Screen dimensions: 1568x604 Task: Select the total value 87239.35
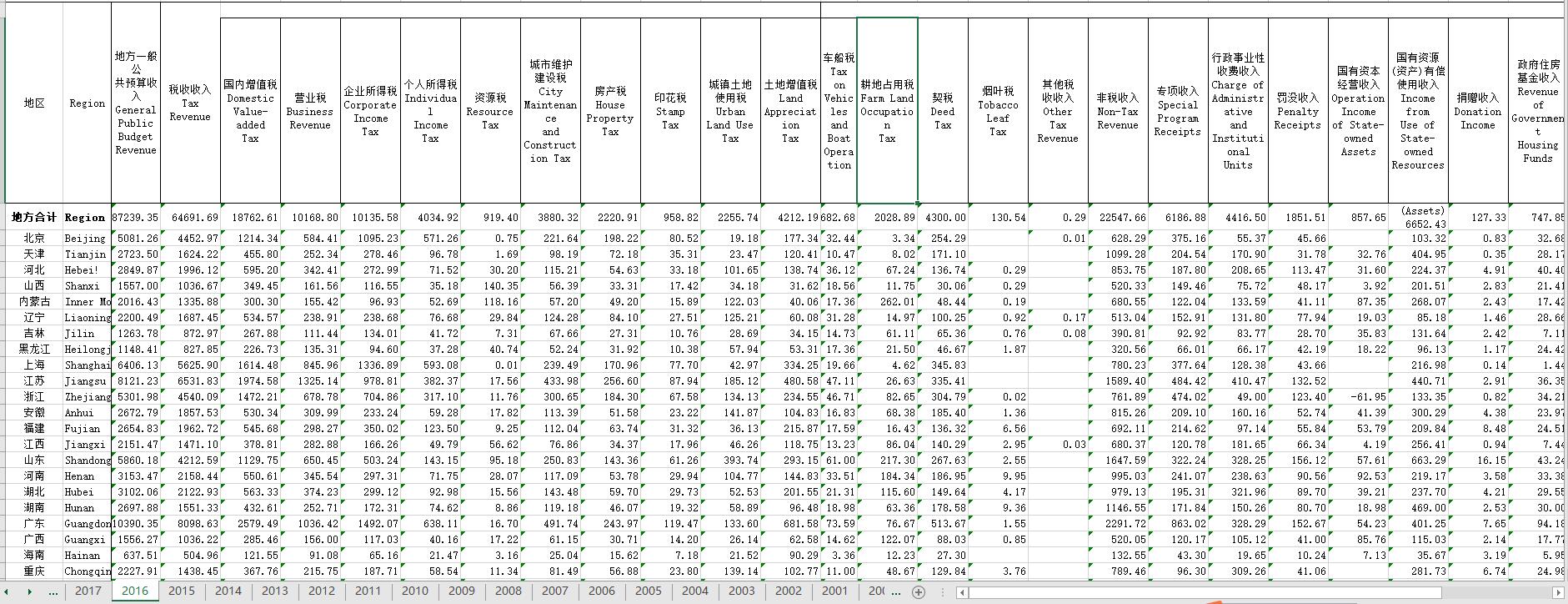pyautogui.click(x=136, y=217)
